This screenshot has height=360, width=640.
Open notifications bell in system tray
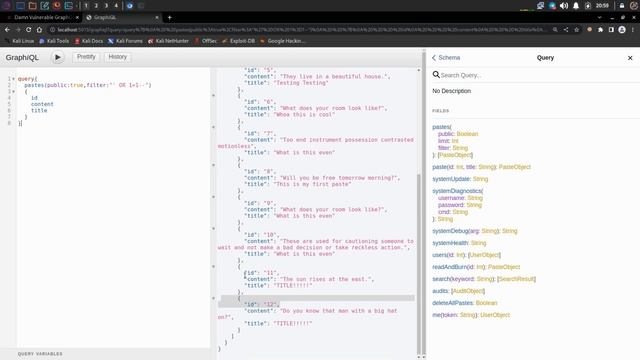point(576,6)
